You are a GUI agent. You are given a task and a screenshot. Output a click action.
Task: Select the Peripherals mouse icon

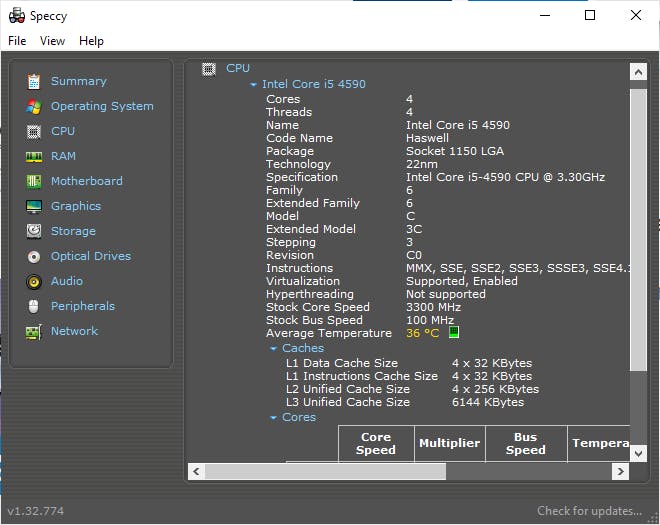tap(34, 307)
